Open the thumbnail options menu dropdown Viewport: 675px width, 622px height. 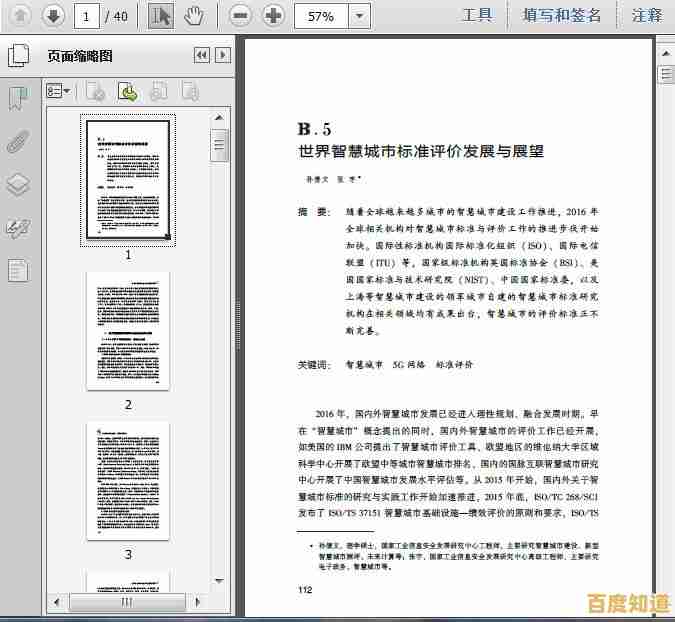pos(58,91)
